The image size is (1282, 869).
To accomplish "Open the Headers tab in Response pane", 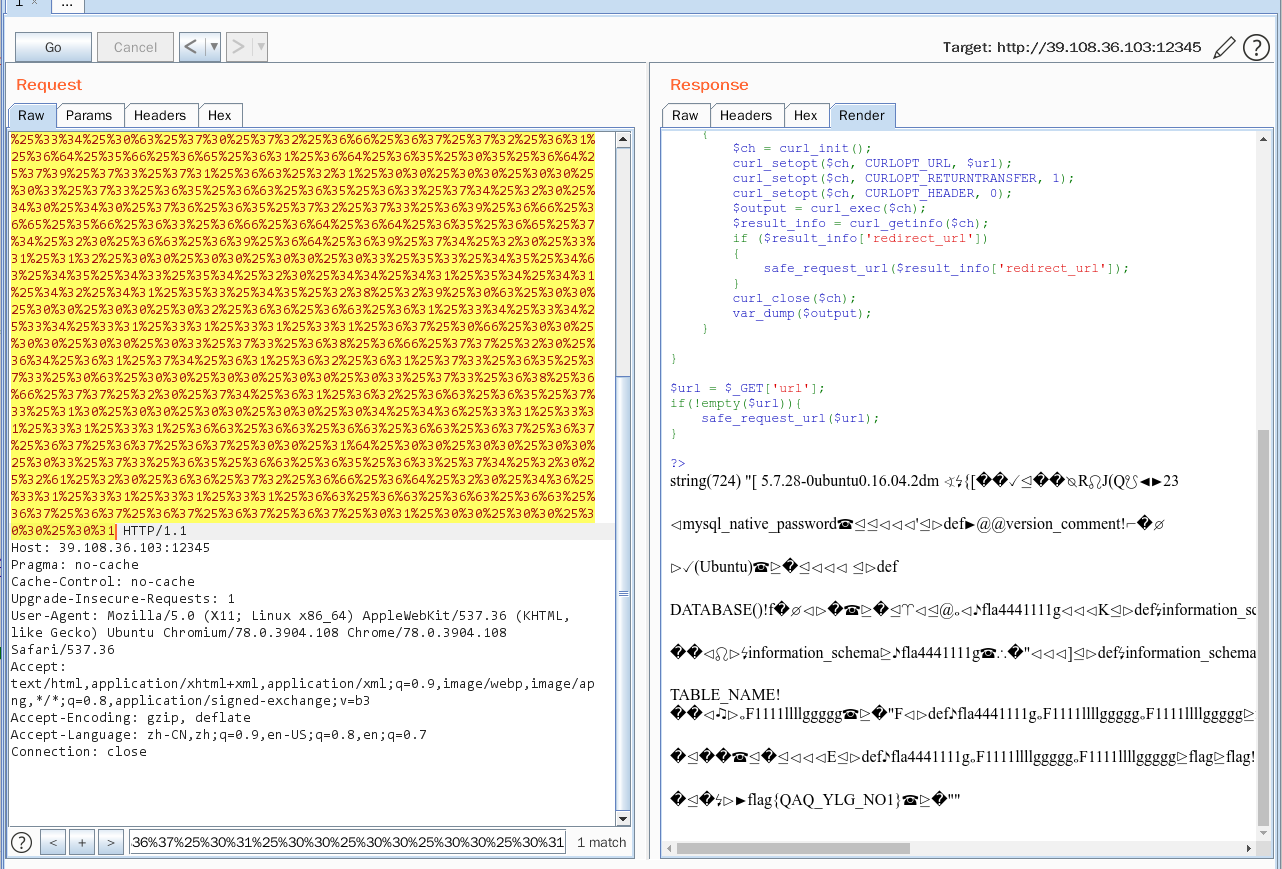I will tap(746, 115).
